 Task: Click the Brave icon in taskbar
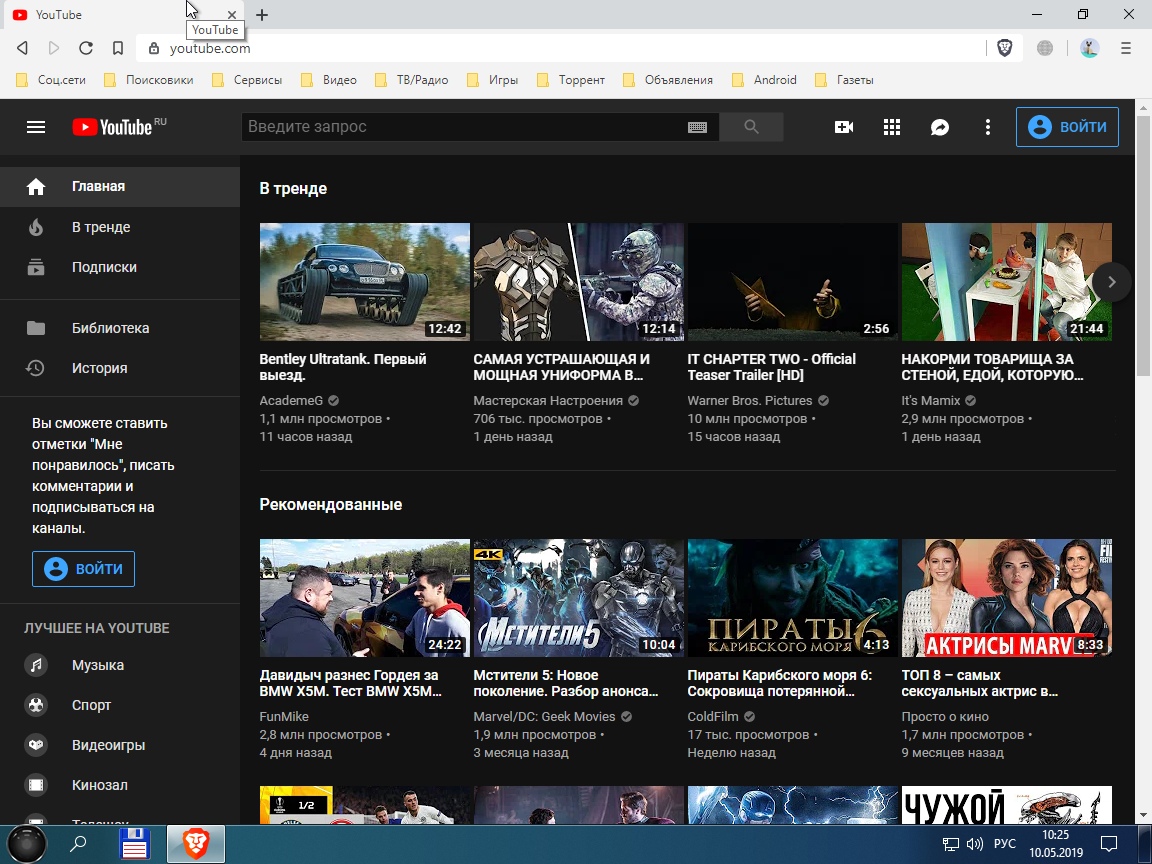coord(195,843)
